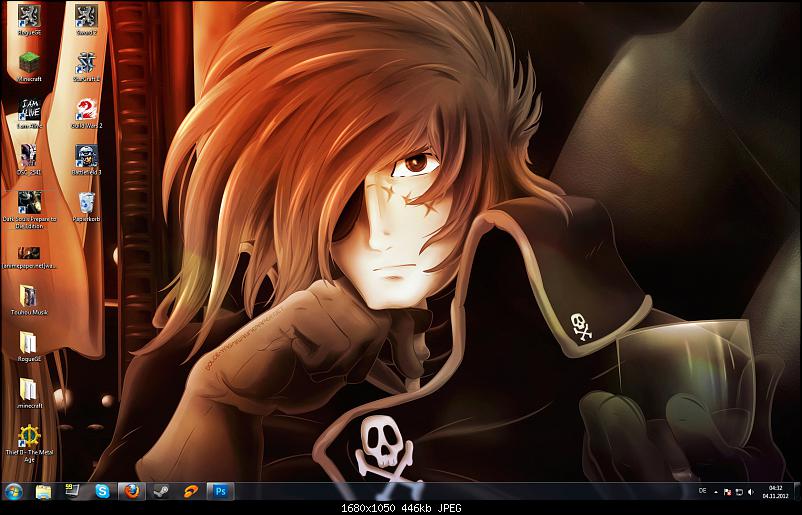Switch to Photoshop in the taskbar

(x=220, y=491)
